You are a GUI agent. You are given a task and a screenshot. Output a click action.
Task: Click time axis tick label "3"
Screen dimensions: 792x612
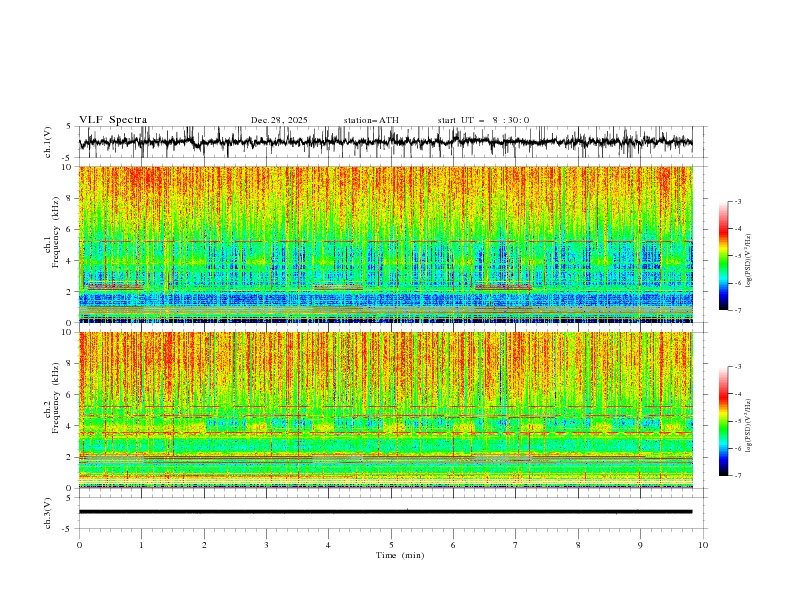tap(266, 545)
